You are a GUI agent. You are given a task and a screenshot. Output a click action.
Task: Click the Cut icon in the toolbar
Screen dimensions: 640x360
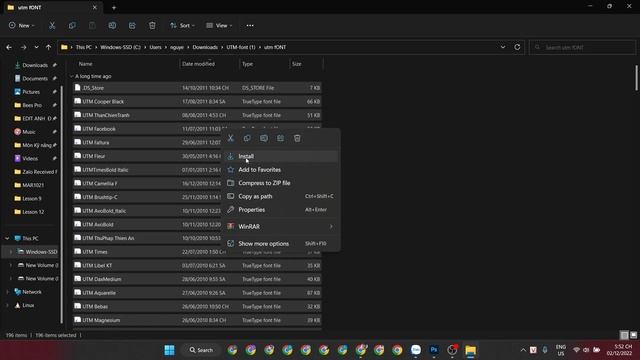52,26
